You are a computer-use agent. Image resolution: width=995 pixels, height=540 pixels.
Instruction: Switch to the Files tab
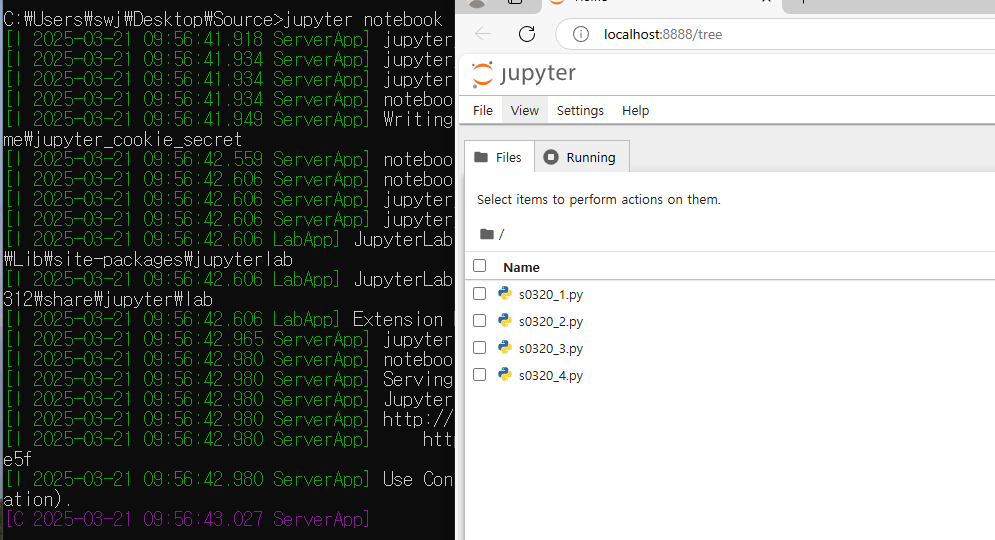(x=499, y=157)
